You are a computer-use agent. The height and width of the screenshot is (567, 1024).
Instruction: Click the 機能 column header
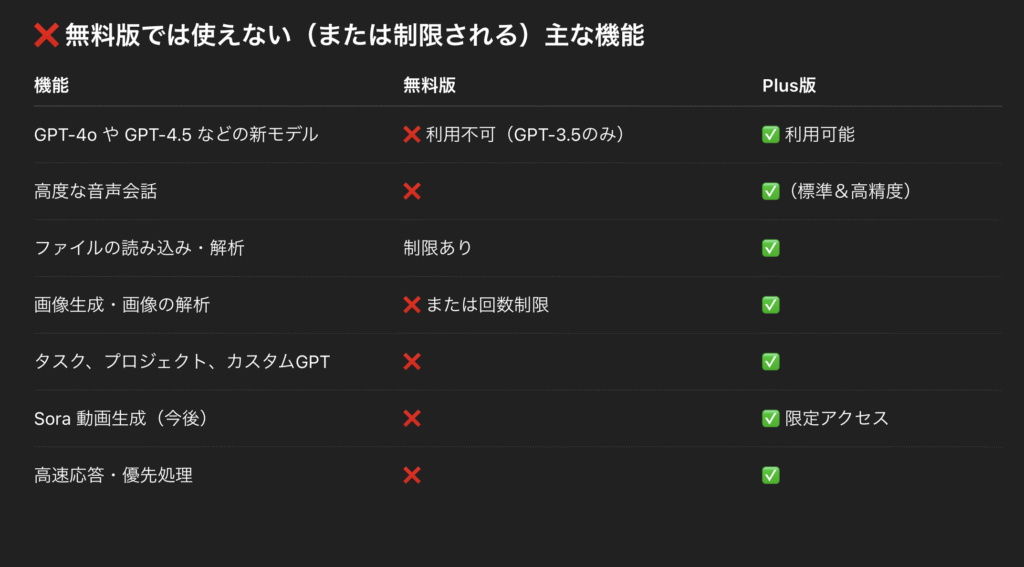tap(51, 86)
